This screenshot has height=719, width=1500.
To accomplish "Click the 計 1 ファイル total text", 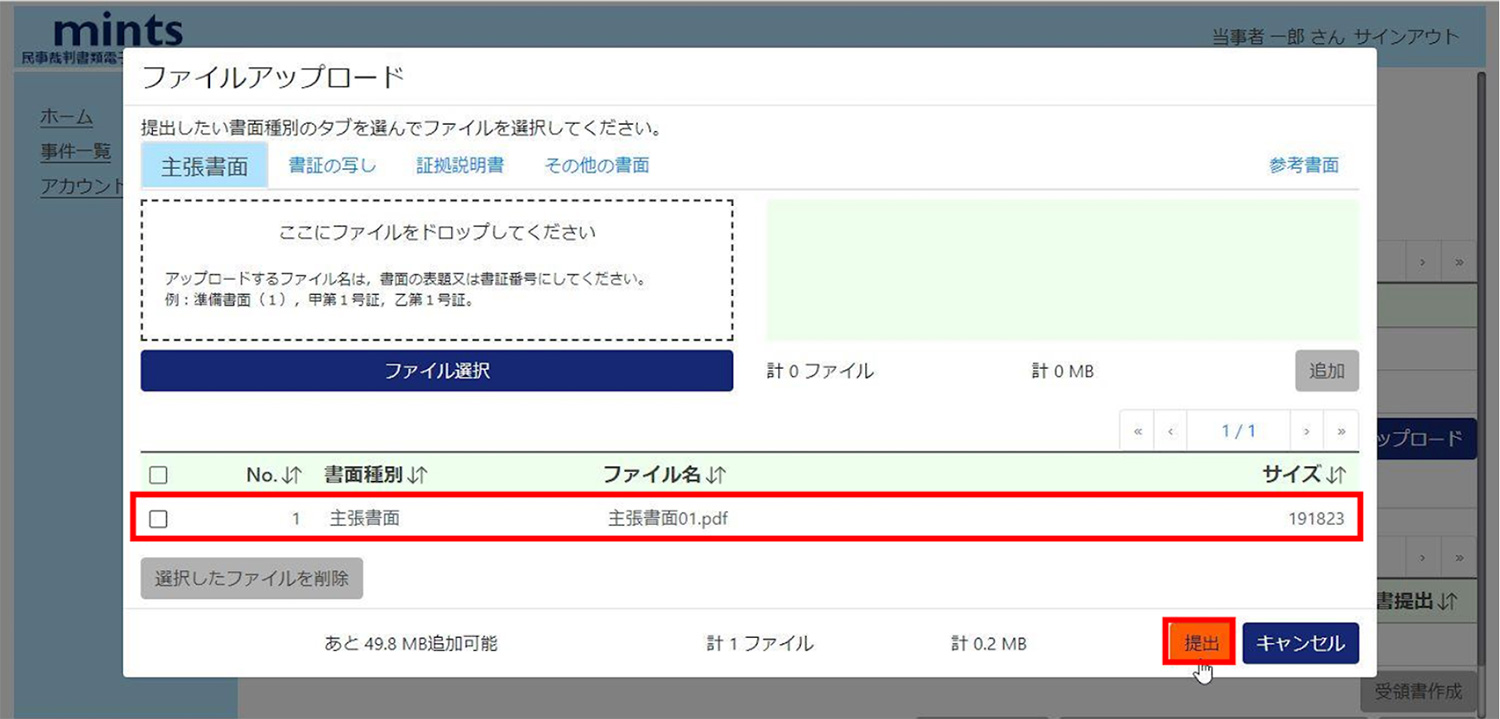I will tap(760, 643).
